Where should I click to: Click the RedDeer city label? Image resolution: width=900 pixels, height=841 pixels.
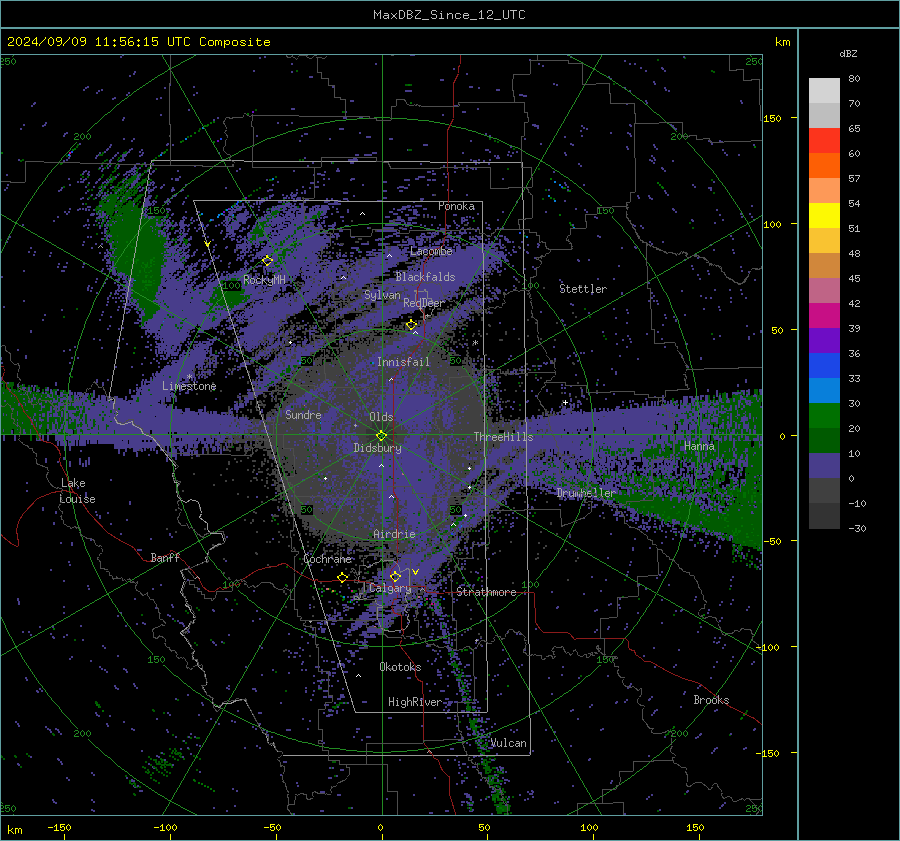(x=424, y=303)
